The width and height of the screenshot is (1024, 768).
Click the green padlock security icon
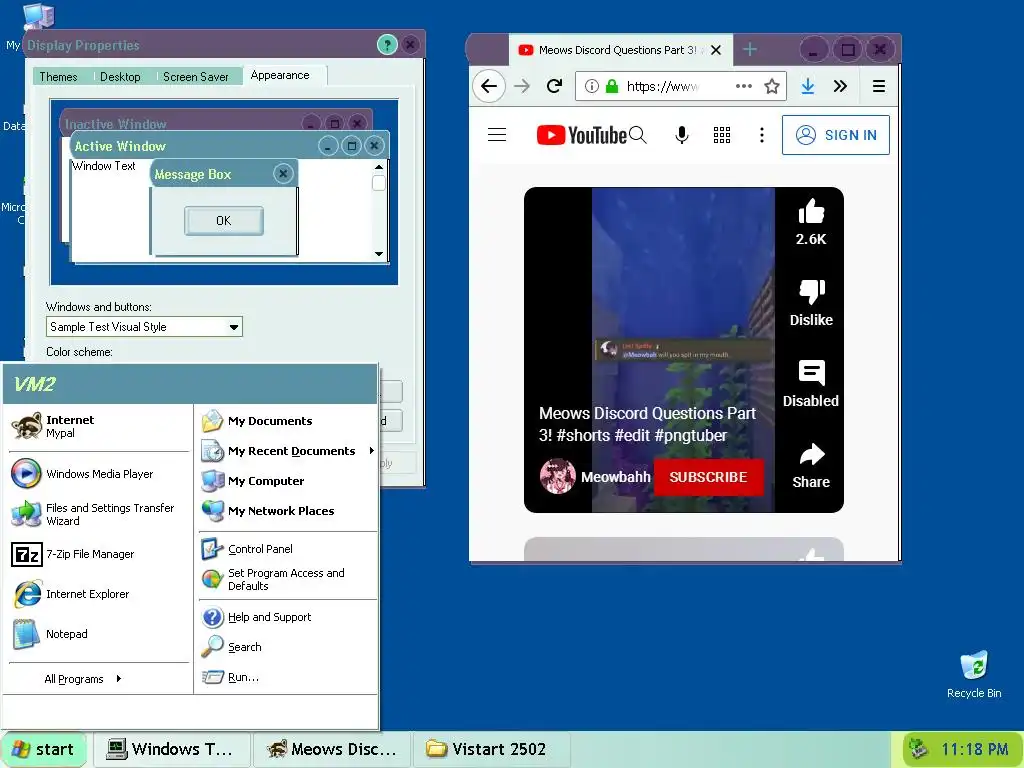tap(612, 86)
